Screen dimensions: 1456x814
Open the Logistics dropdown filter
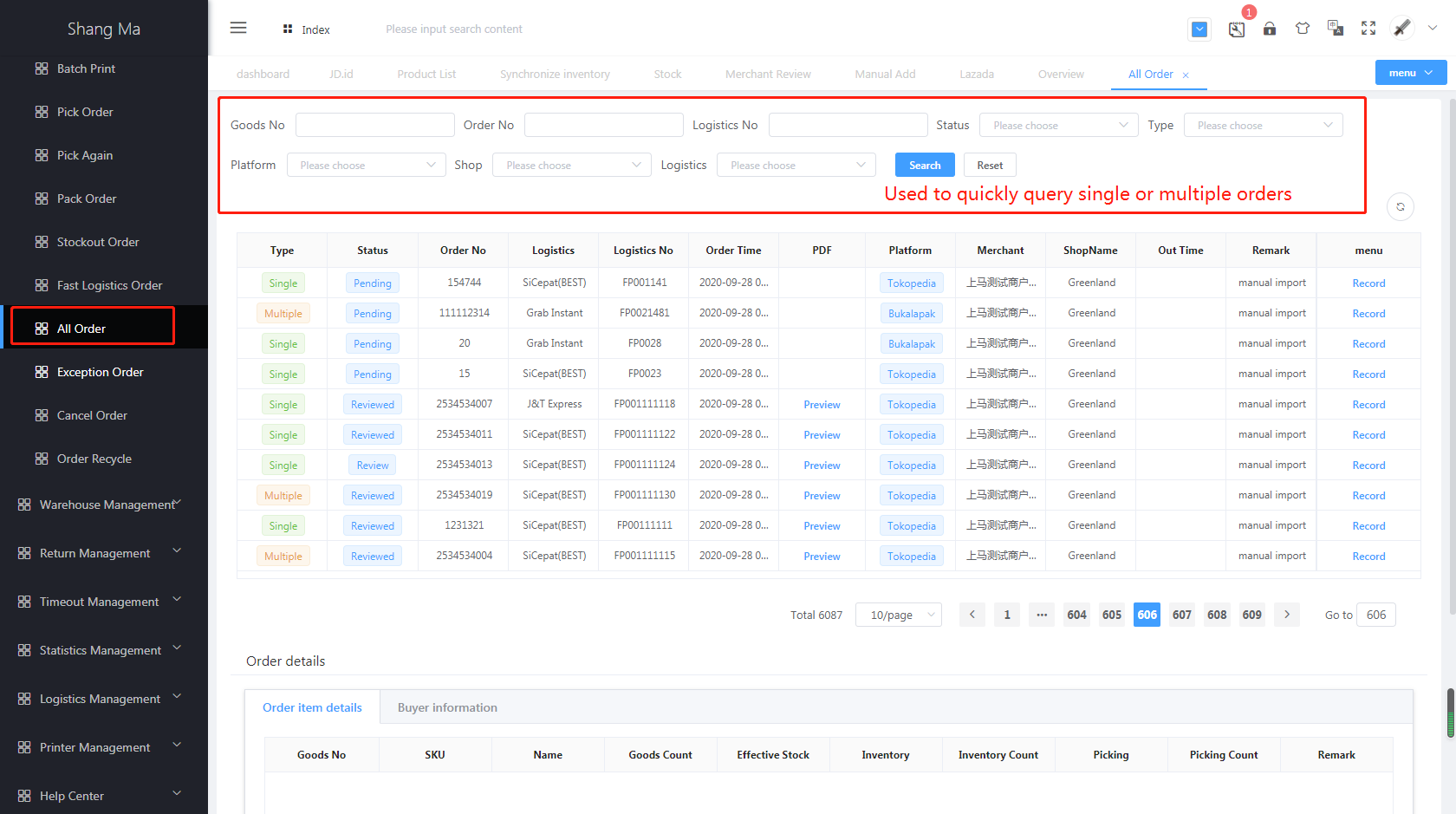pos(796,165)
